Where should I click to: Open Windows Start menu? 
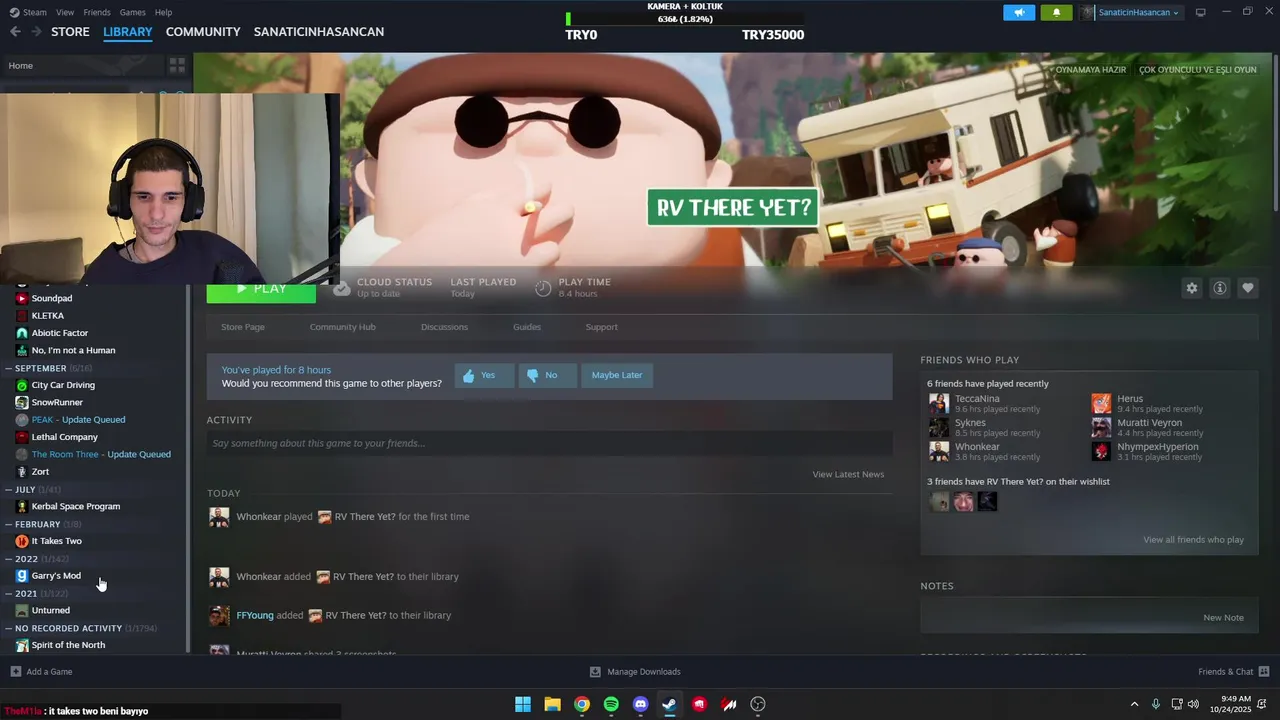(x=523, y=704)
